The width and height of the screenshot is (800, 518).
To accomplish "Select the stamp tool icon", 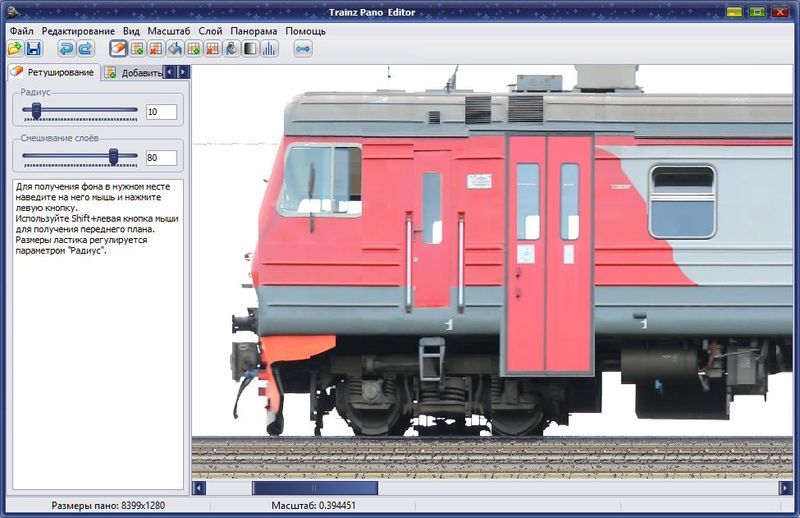I will point(232,48).
